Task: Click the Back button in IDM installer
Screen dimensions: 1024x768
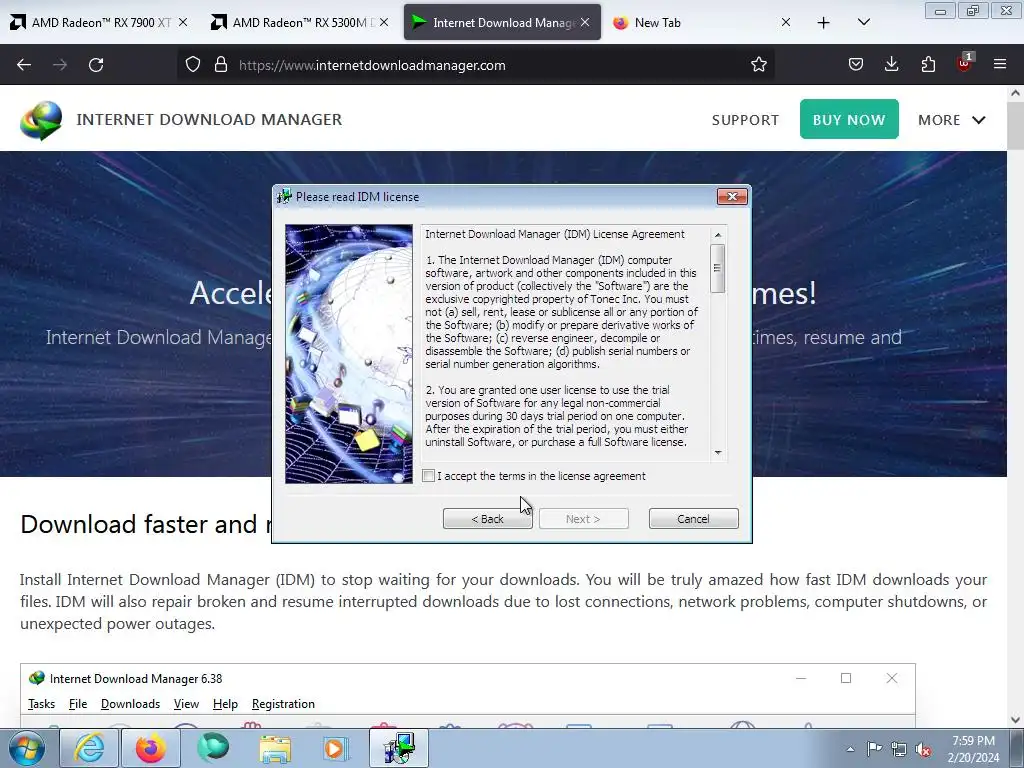Action: coord(487,519)
